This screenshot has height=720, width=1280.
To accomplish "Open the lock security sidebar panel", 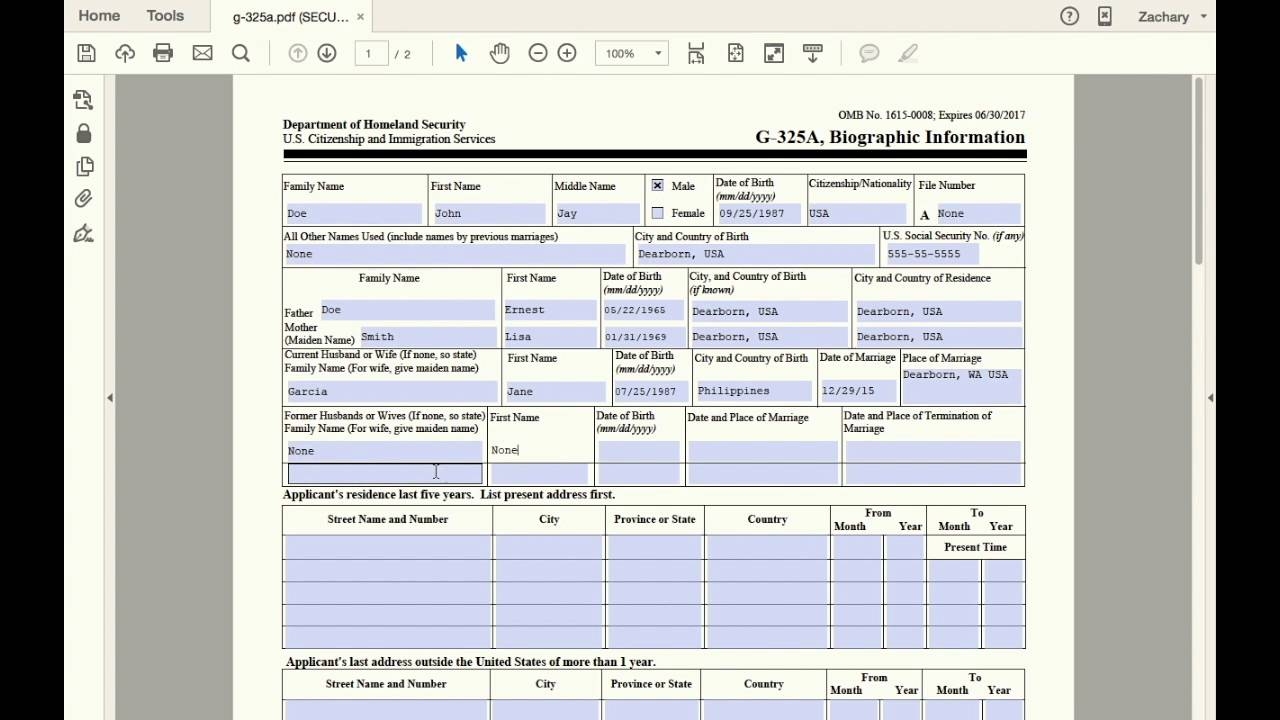I will tap(84, 133).
